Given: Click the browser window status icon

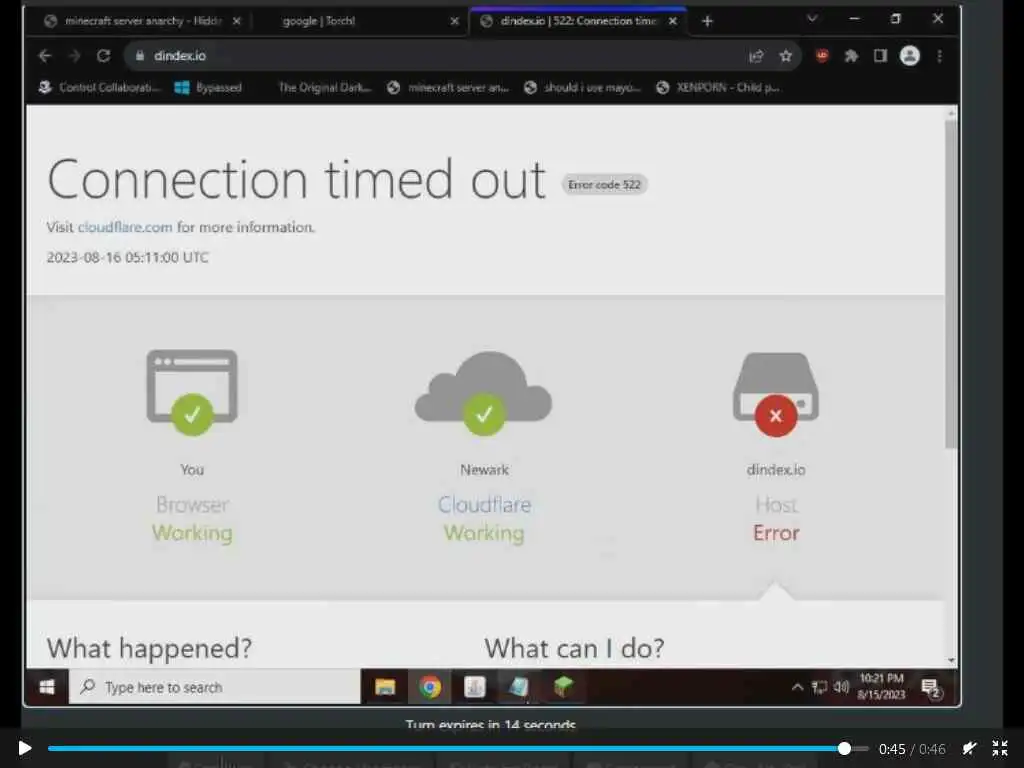Looking at the screenshot, I should [192, 392].
